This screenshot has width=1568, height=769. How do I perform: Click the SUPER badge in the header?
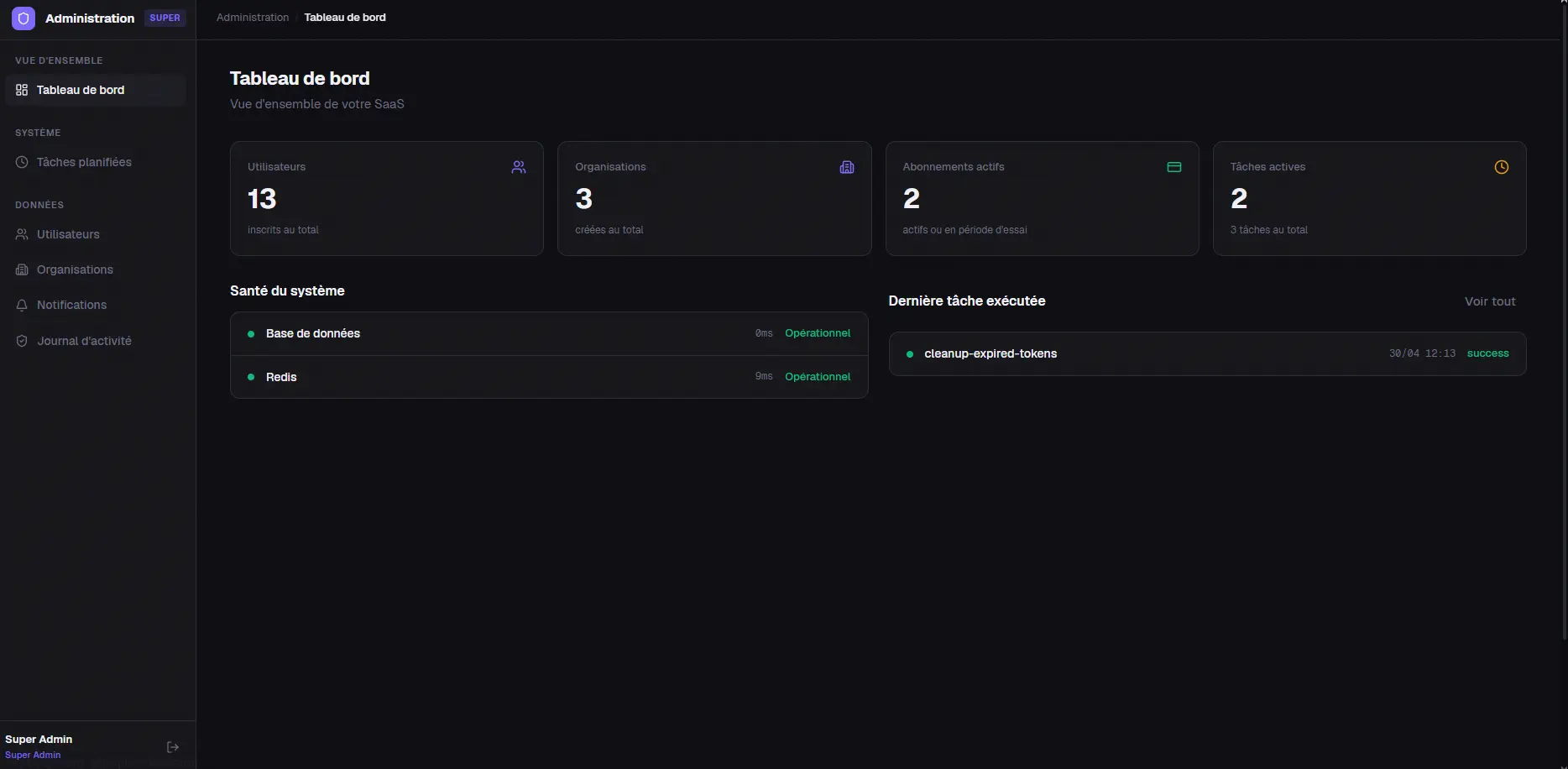pos(165,18)
